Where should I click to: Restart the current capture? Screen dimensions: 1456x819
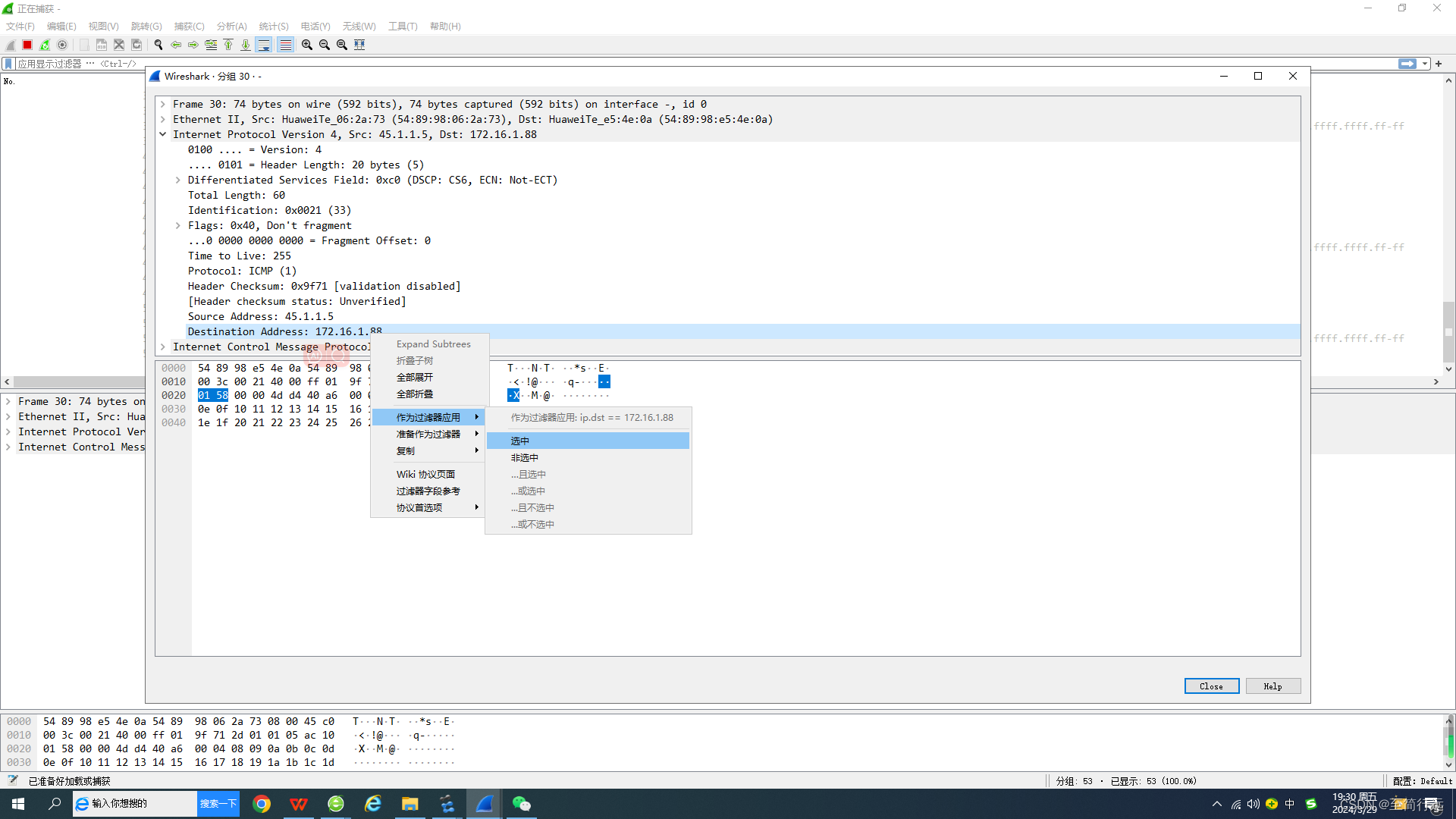[x=45, y=45]
